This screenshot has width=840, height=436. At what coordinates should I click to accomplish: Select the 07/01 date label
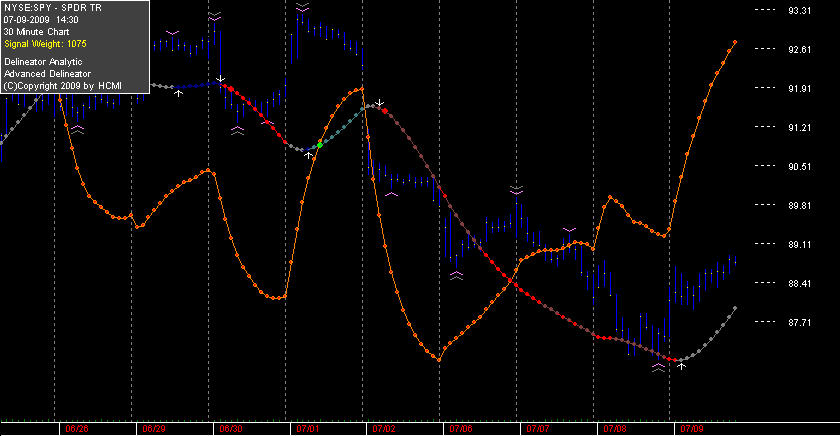pyautogui.click(x=308, y=429)
